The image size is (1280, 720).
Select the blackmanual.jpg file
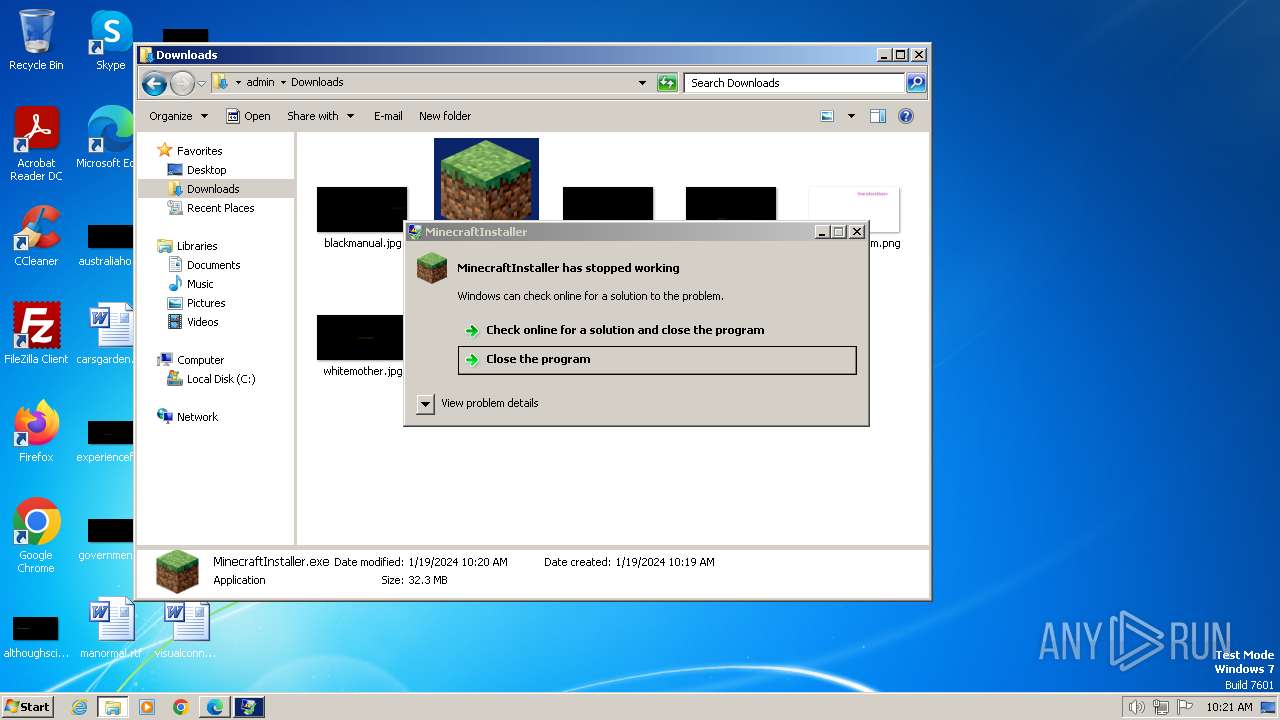pos(362,216)
